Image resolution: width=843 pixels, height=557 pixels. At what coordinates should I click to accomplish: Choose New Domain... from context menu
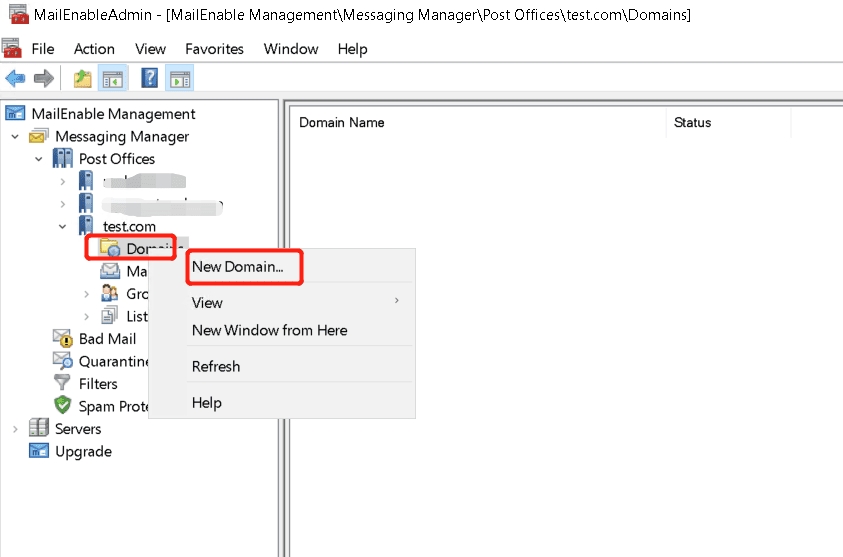(x=238, y=267)
